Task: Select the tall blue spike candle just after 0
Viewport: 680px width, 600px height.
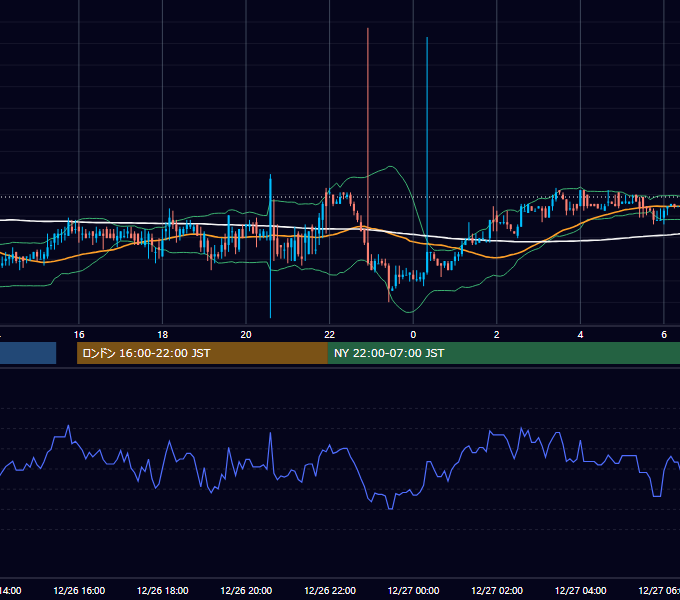Action: (427, 155)
